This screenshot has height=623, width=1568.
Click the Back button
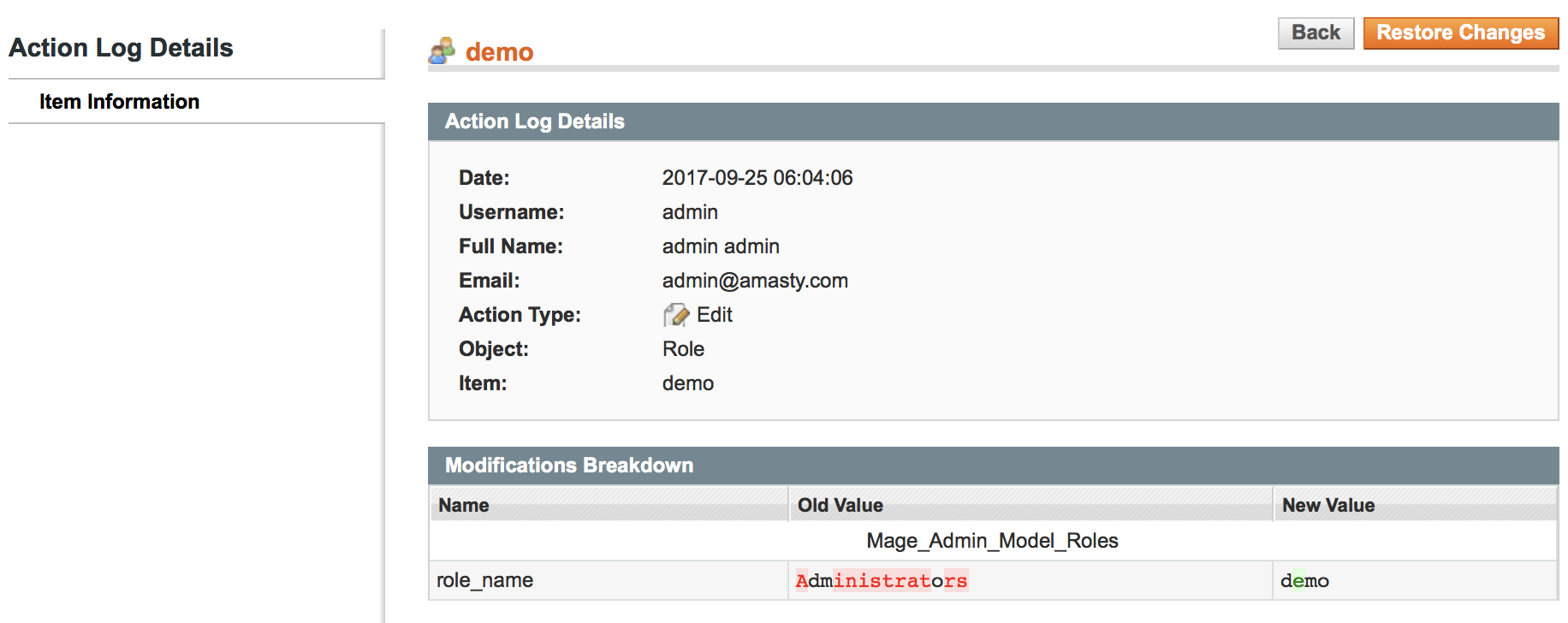(1316, 33)
